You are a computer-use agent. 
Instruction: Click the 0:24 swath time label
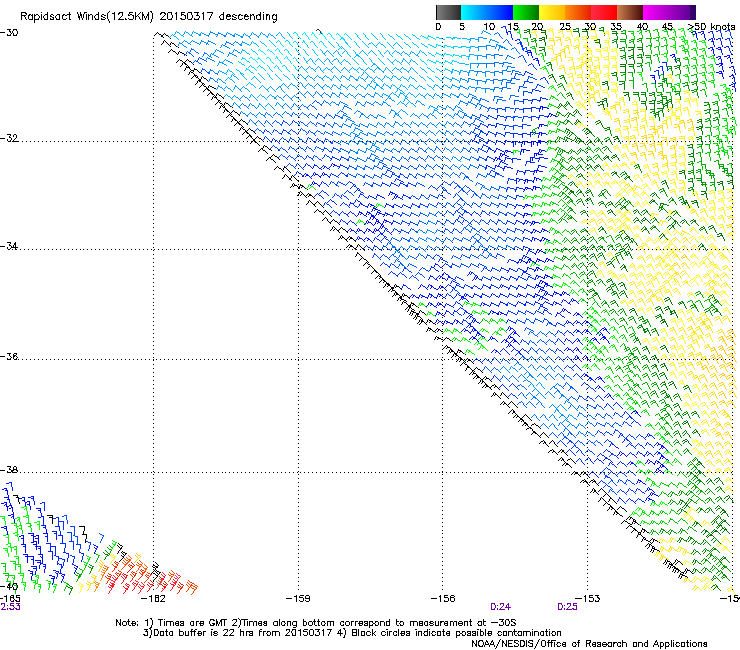pyautogui.click(x=500, y=607)
